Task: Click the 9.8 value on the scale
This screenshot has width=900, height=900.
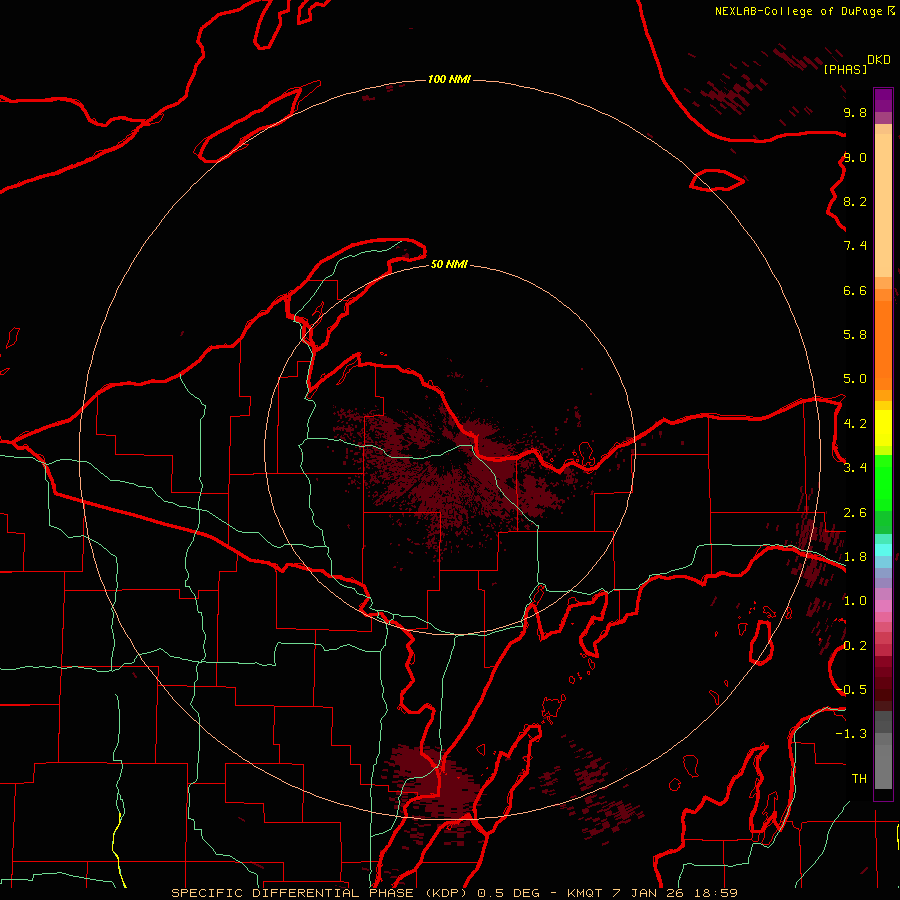Action: click(855, 112)
